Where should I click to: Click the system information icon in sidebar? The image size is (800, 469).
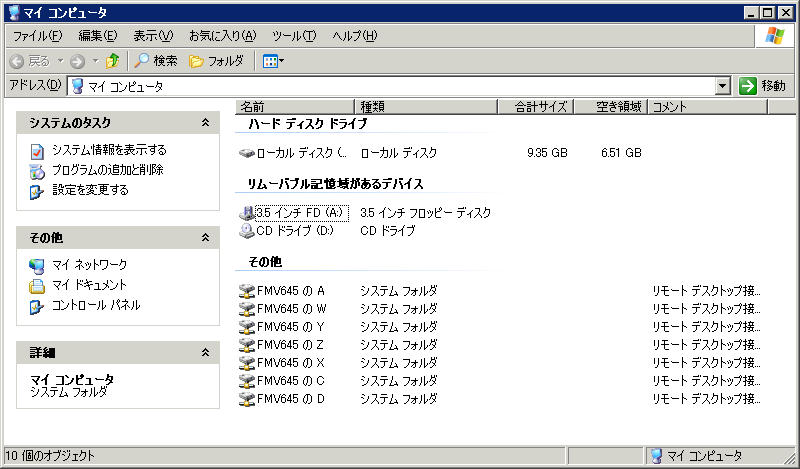(37, 151)
